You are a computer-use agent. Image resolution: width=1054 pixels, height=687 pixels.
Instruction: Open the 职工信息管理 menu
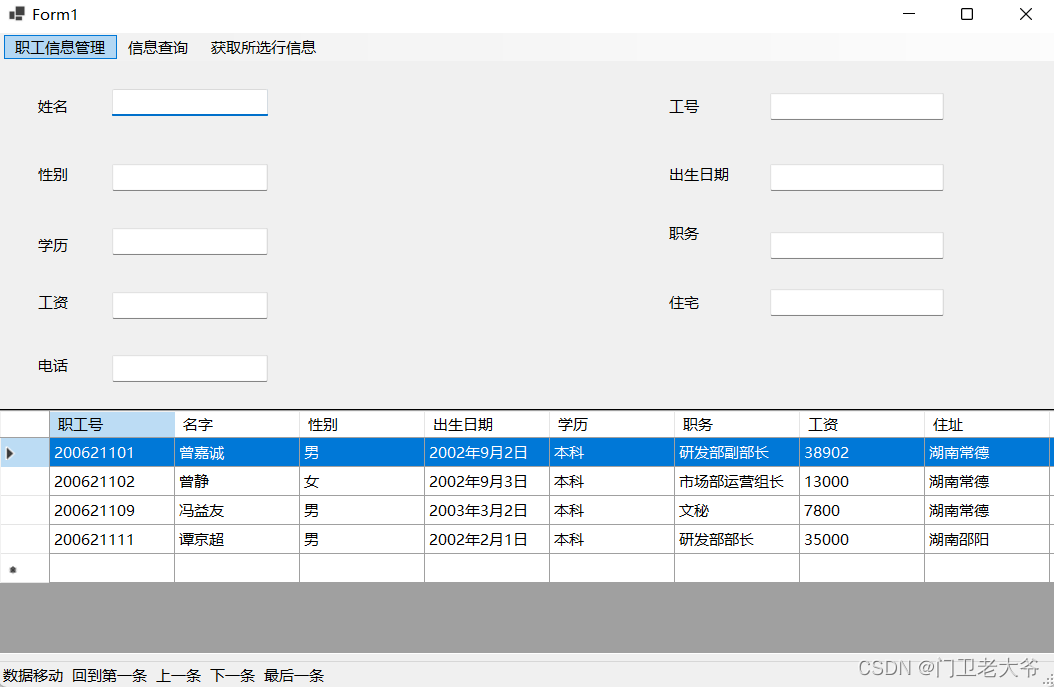60,47
